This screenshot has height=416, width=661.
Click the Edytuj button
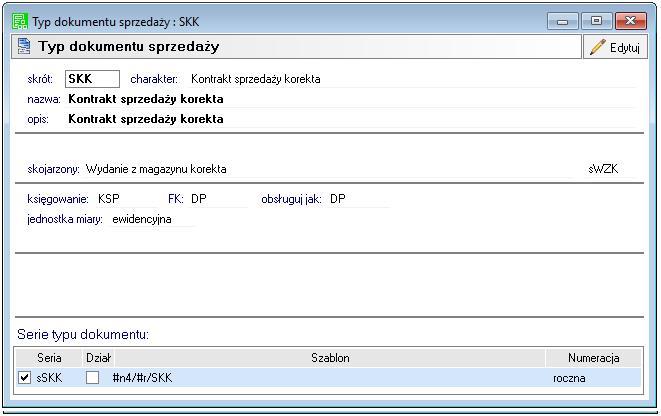point(614,47)
